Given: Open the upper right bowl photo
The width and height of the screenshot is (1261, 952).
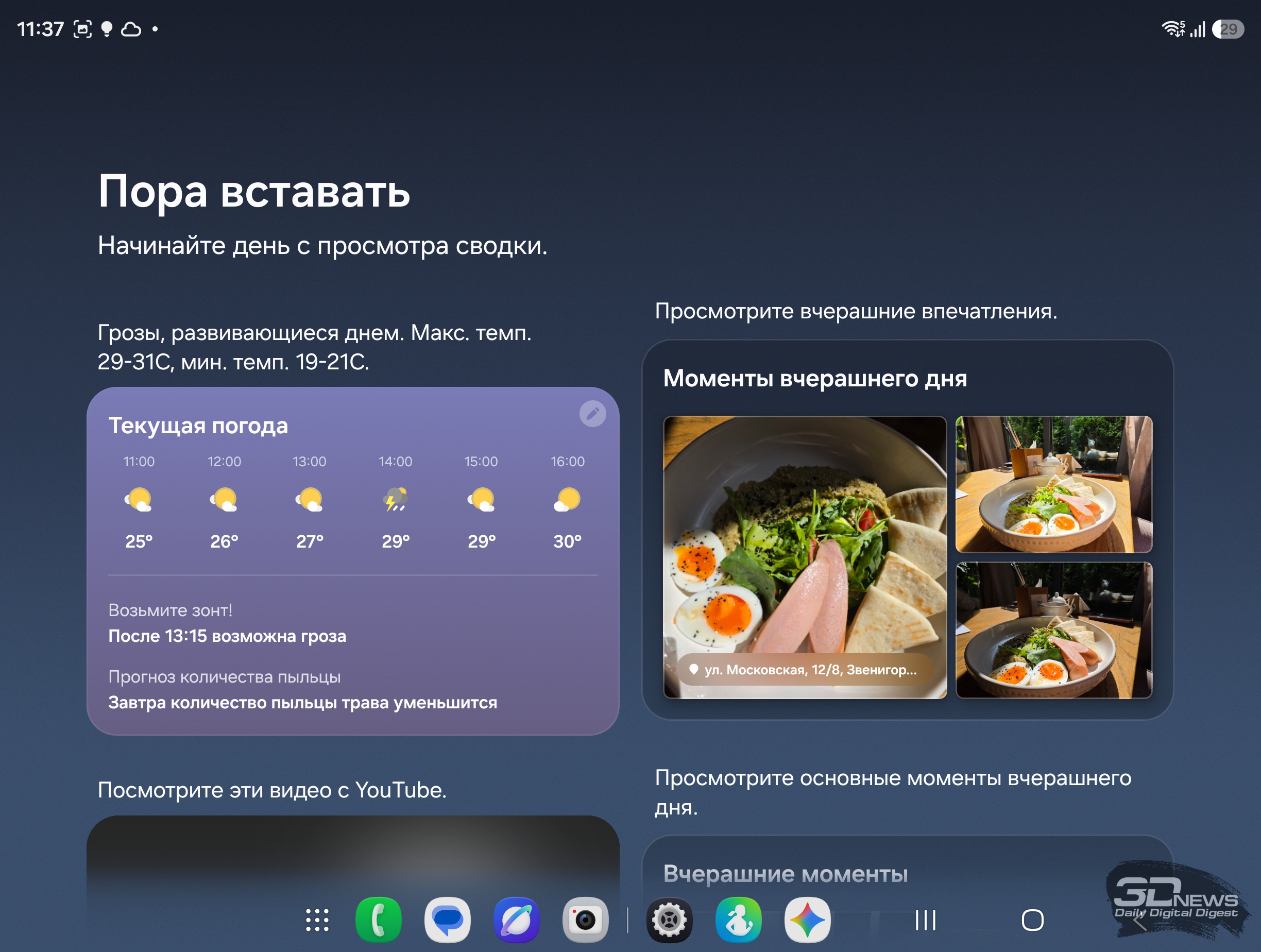Looking at the screenshot, I should tap(1053, 484).
